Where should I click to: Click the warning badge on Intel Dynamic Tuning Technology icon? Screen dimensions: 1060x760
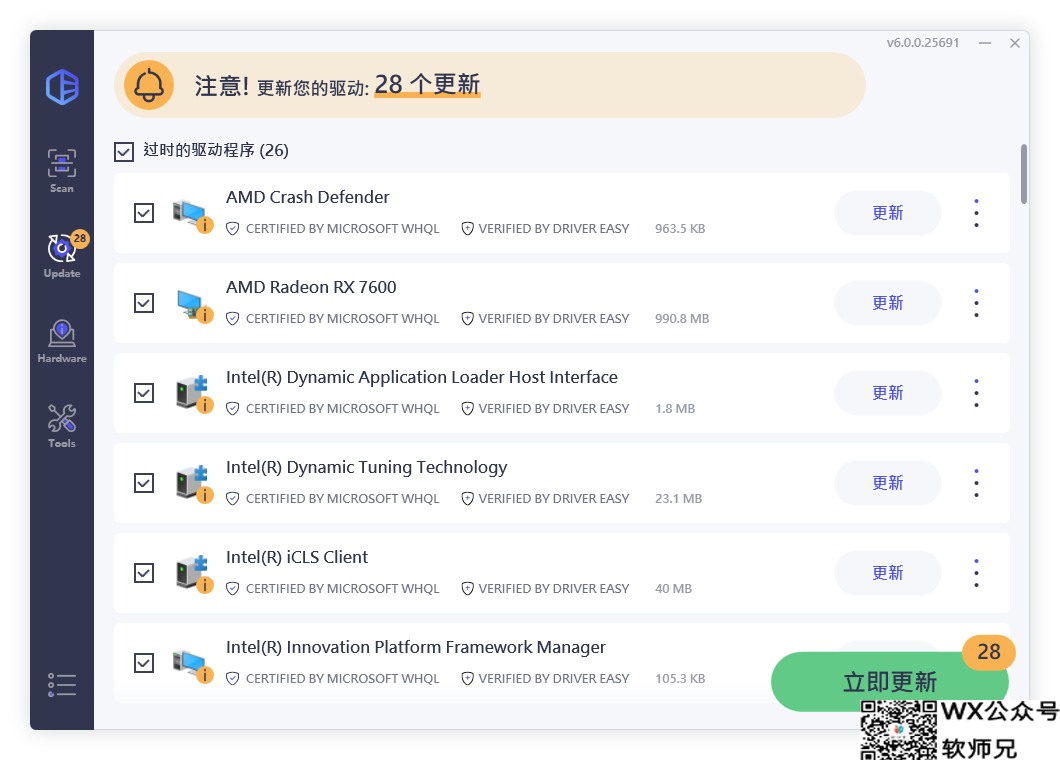pyautogui.click(x=205, y=493)
